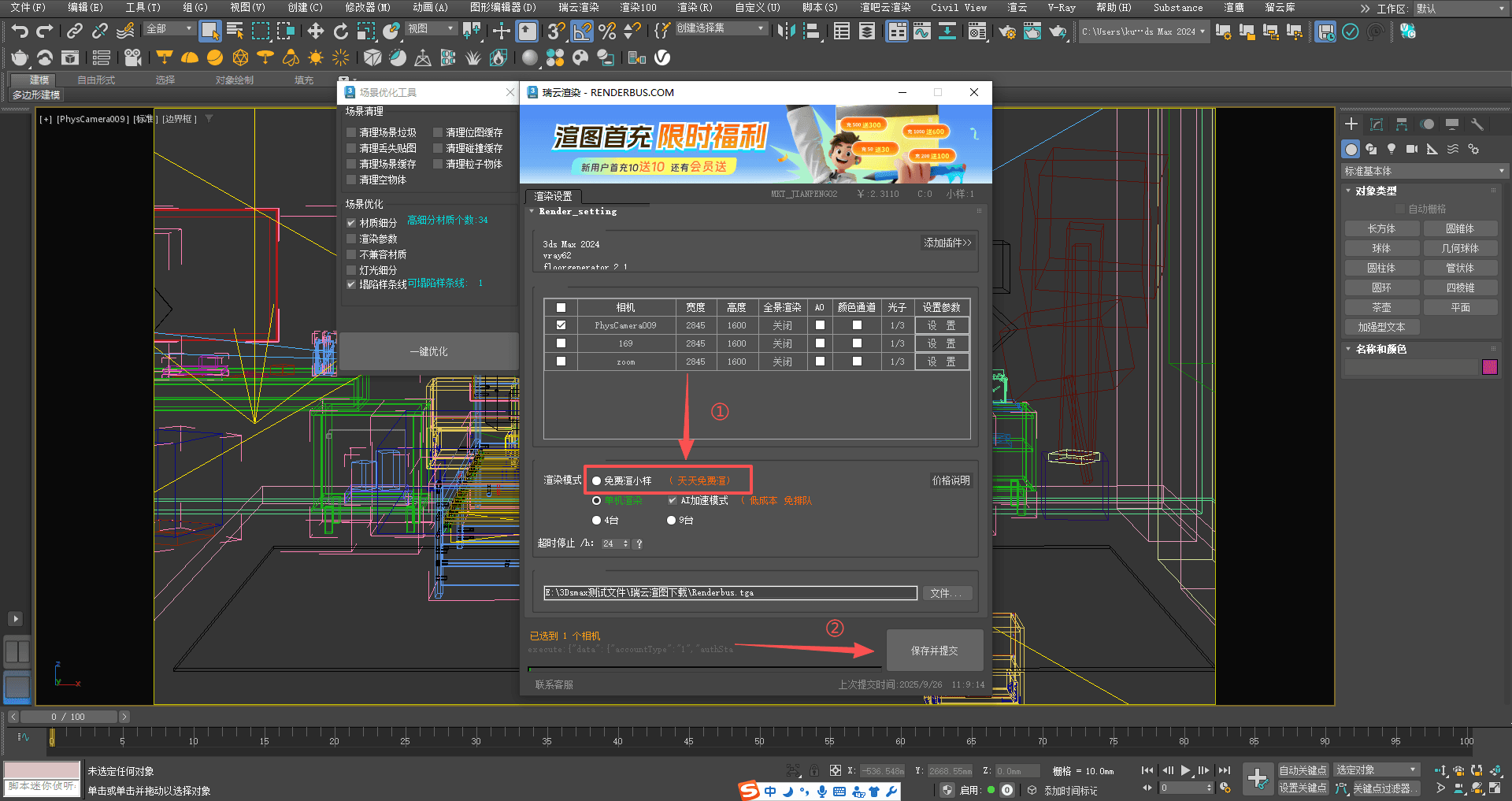Click the magenta object color swatch

1489,367
